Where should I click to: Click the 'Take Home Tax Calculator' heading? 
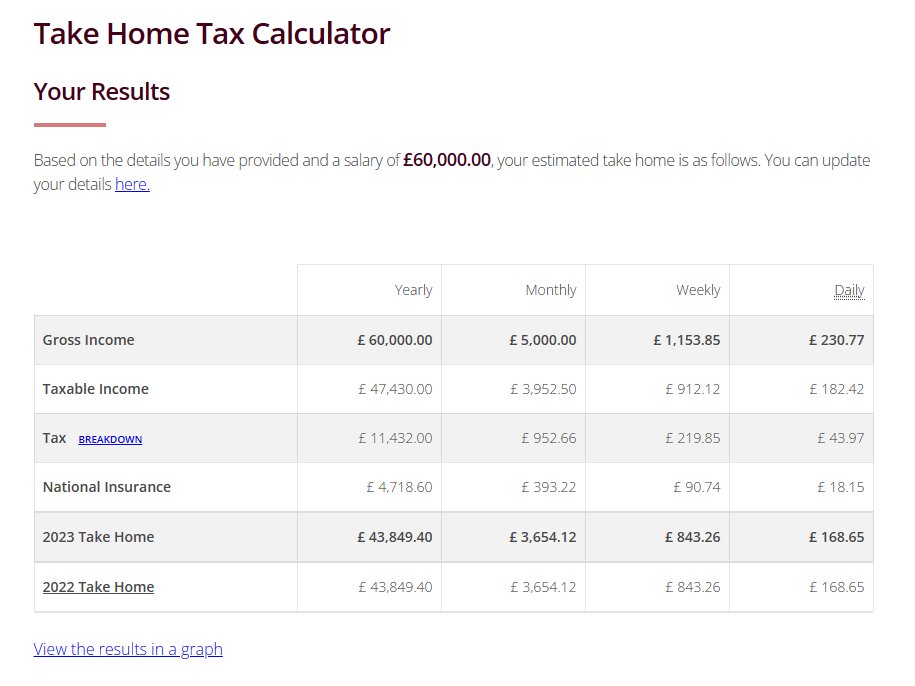212,33
